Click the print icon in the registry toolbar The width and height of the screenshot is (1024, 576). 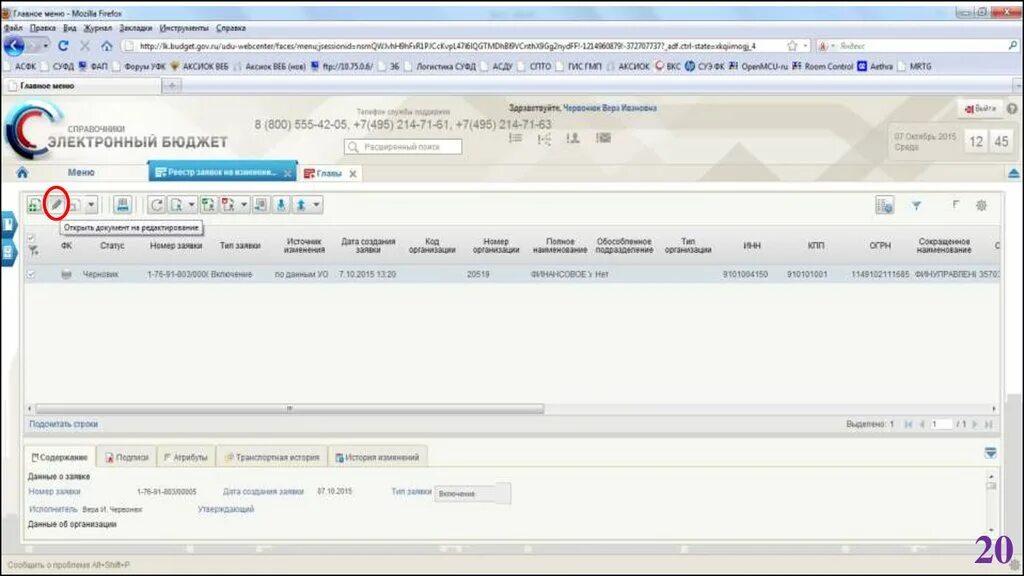point(122,205)
